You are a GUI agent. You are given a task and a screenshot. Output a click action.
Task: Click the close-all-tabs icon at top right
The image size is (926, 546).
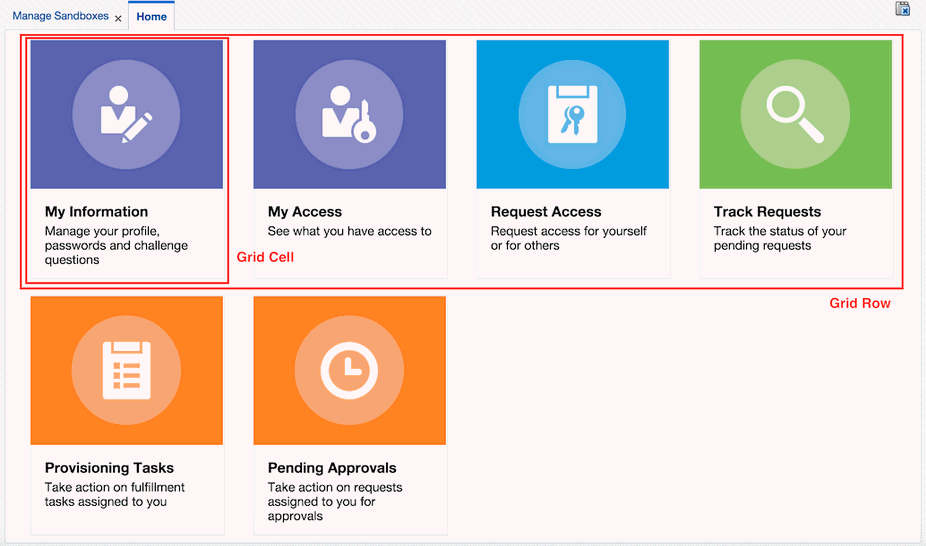click(x=902, y=9)
